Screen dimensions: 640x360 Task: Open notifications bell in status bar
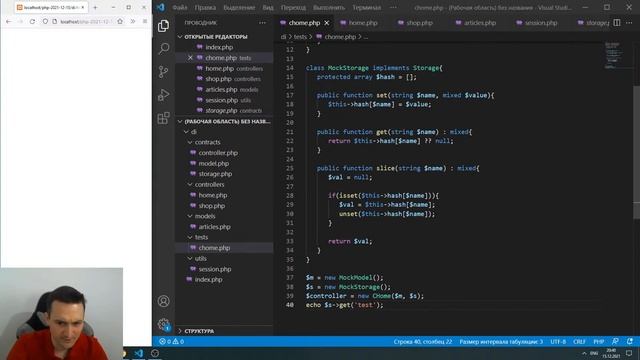click(x=630, y=342)
